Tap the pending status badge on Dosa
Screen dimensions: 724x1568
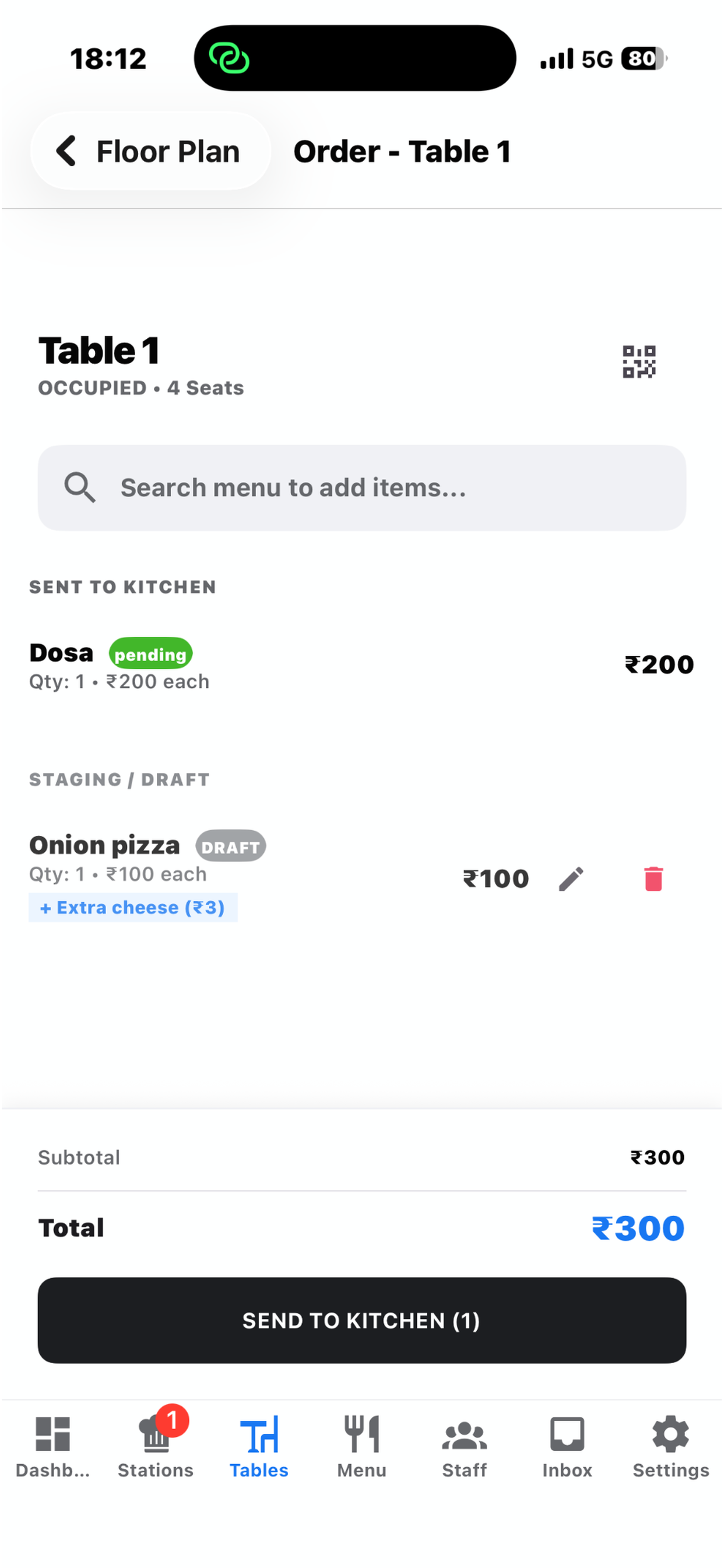pyautogui.click(x=151, y=654)
